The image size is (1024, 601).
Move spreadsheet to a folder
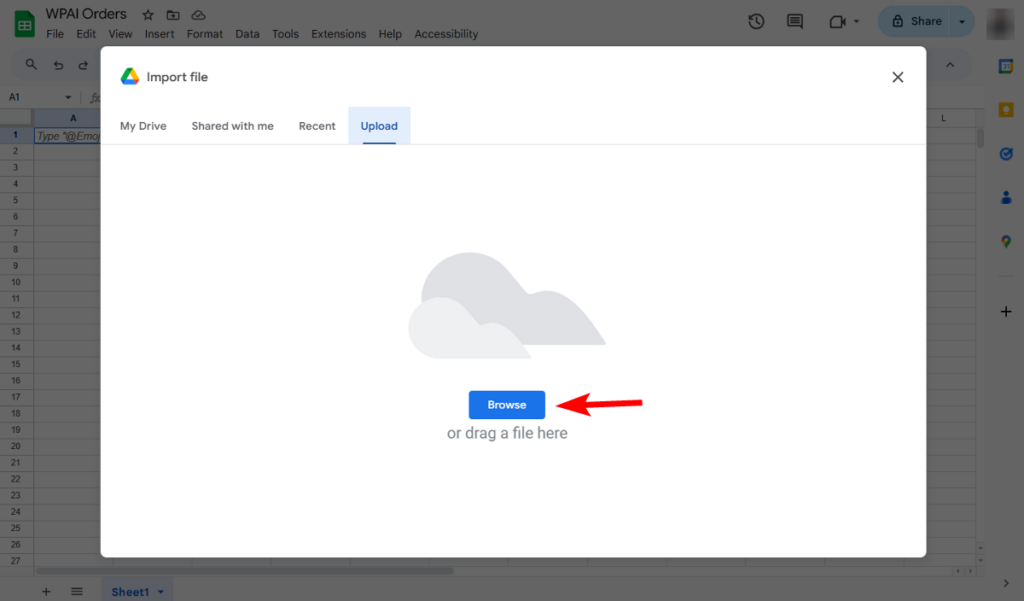[172, 14]
